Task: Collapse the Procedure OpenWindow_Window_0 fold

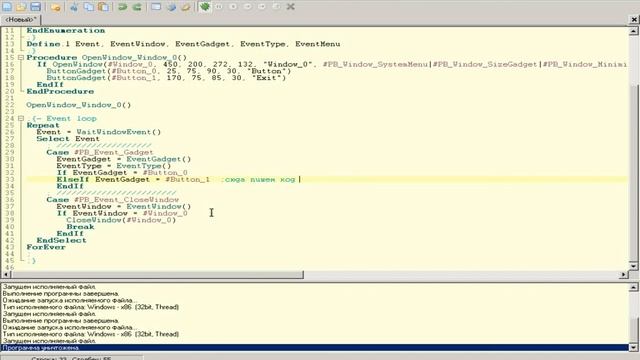Action: coord(21,58)
